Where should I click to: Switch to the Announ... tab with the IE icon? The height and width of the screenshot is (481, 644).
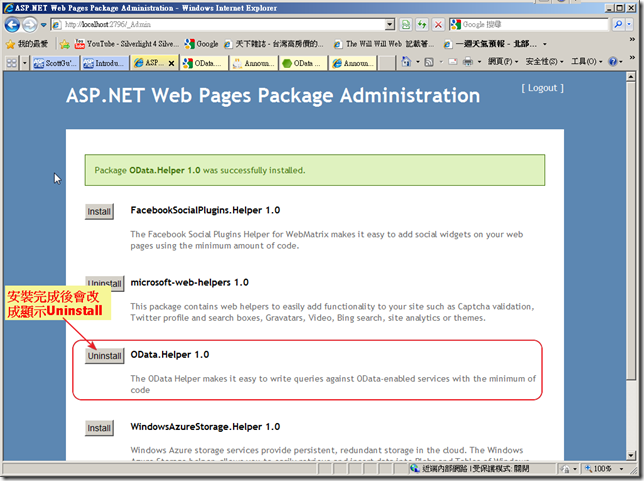[353, 63]
